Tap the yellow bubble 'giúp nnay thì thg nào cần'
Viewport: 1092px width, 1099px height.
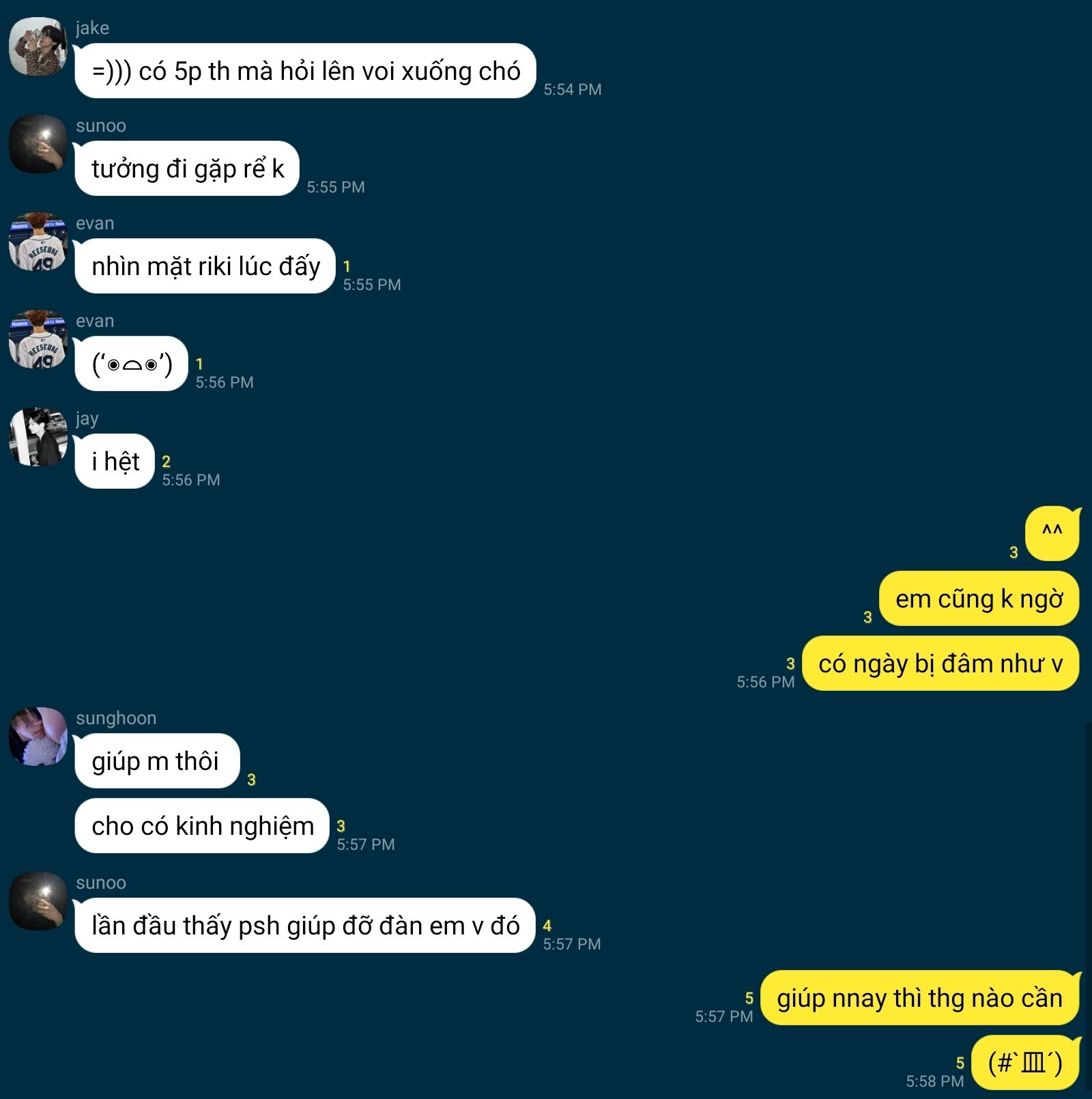click(920, 998)
